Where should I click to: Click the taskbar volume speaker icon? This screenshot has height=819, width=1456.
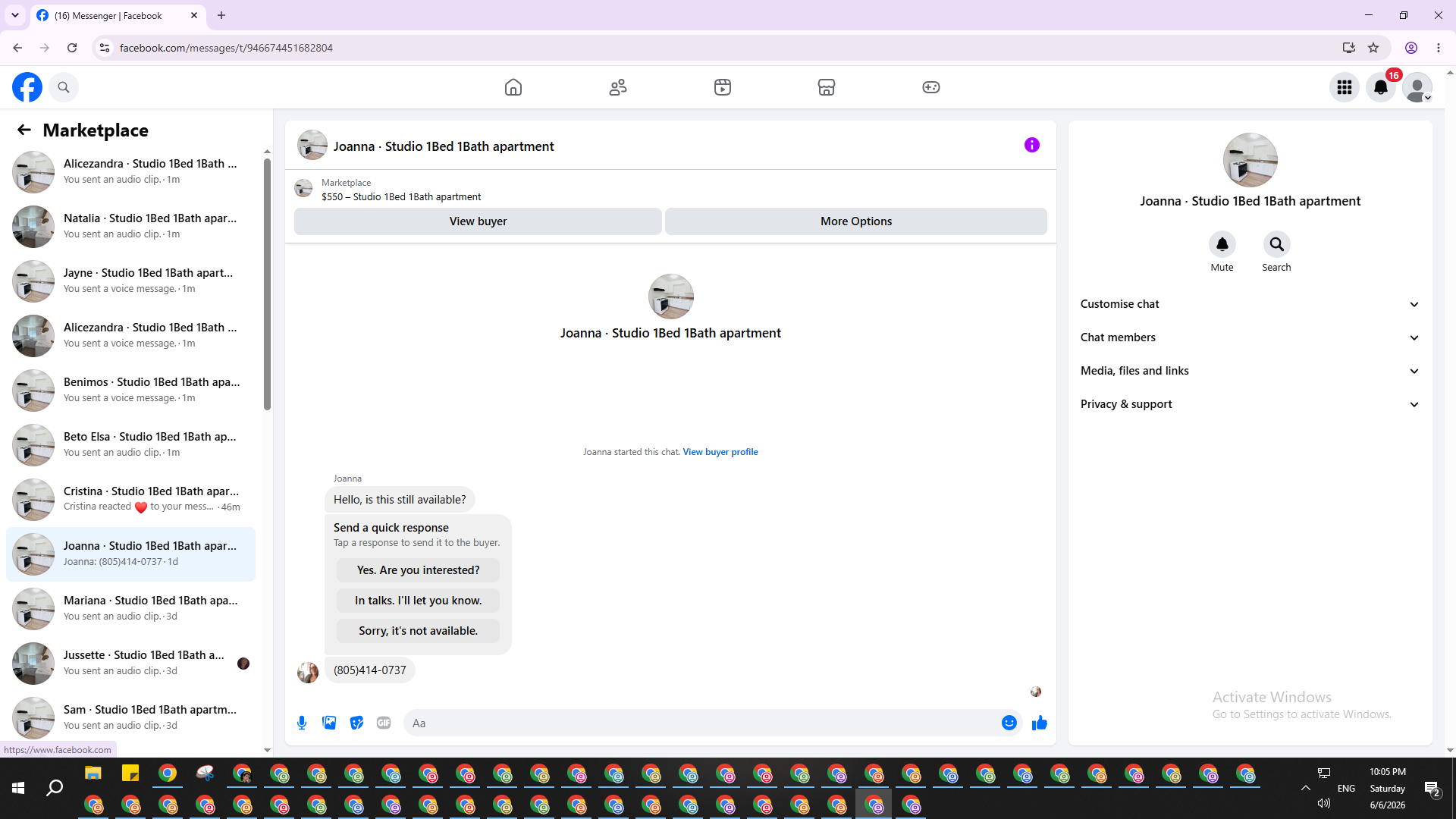(1324, 803)
